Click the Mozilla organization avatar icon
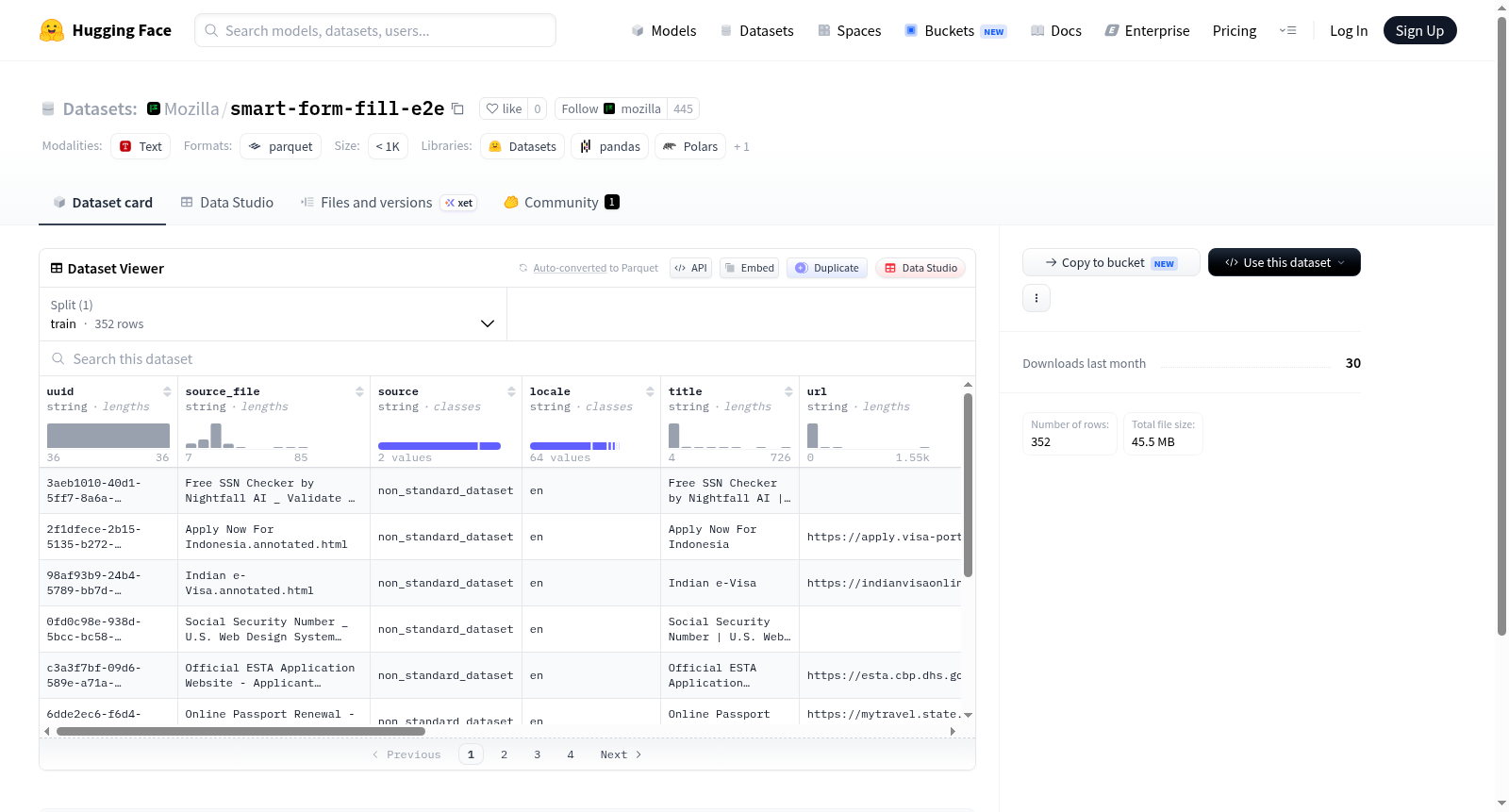 154,108
